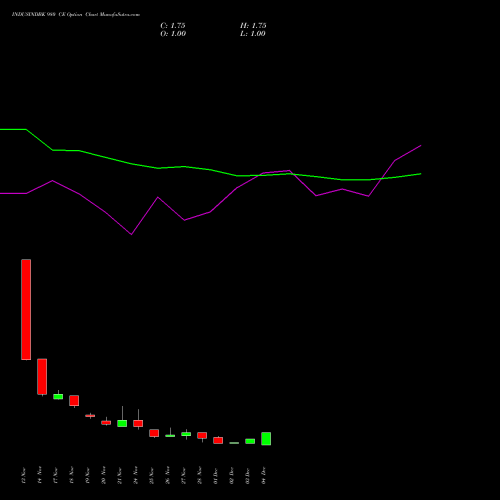Click the 17 Nov date label
Viewport: 500px width, 500px height.
(x=56, y=476)
